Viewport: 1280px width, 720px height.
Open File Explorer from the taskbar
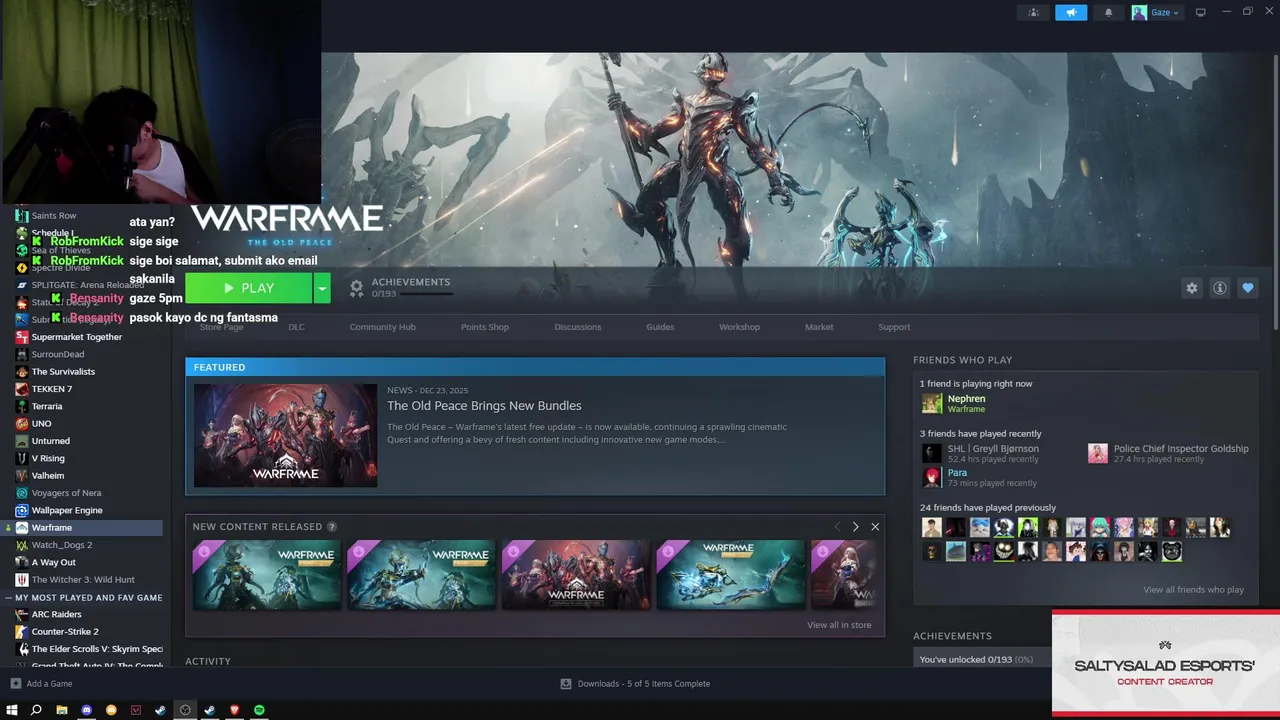61,710
